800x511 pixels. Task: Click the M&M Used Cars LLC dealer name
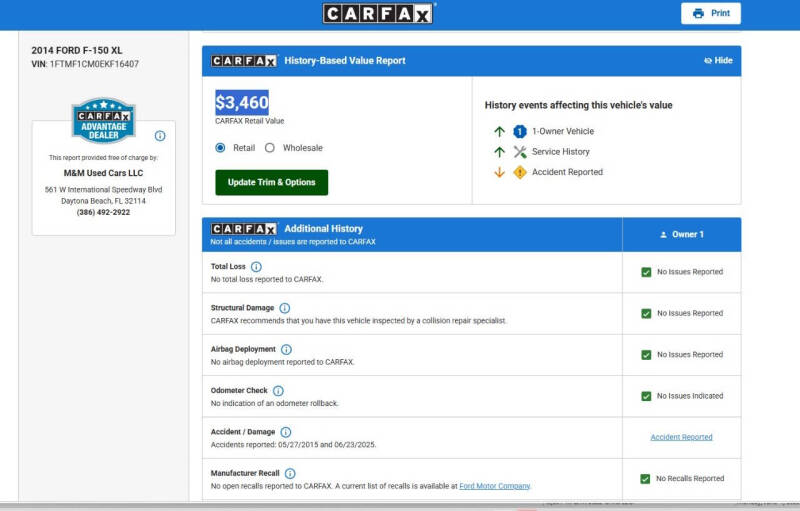[103, 173]
